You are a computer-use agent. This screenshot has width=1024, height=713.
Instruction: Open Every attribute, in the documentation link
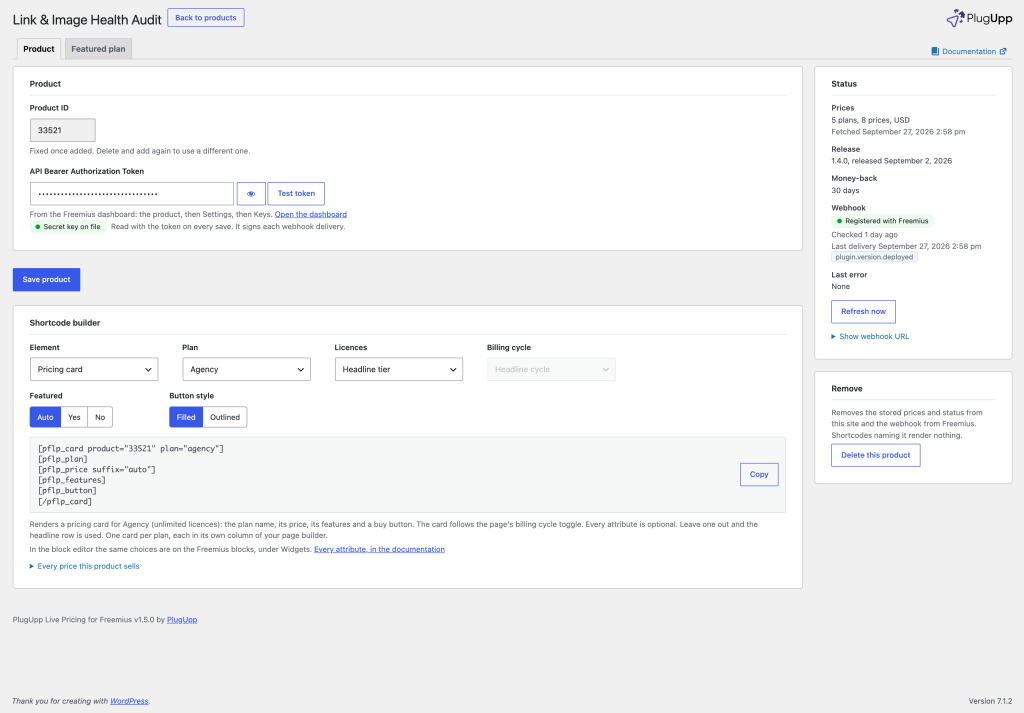click(x=379, y=549)
